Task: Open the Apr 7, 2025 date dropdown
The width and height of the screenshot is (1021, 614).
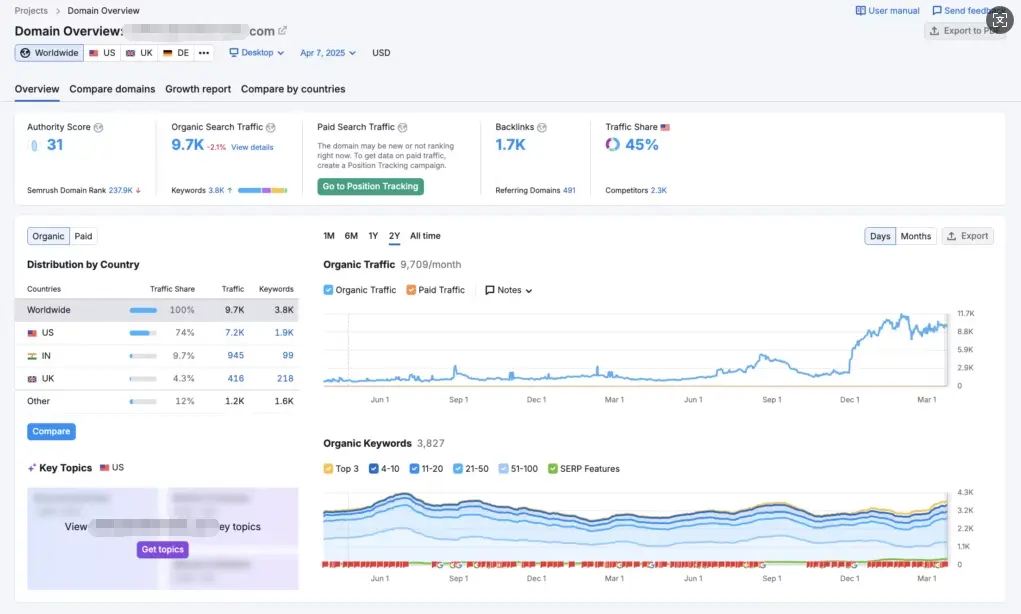Action: pyautogui.click(x=327, y=53)
